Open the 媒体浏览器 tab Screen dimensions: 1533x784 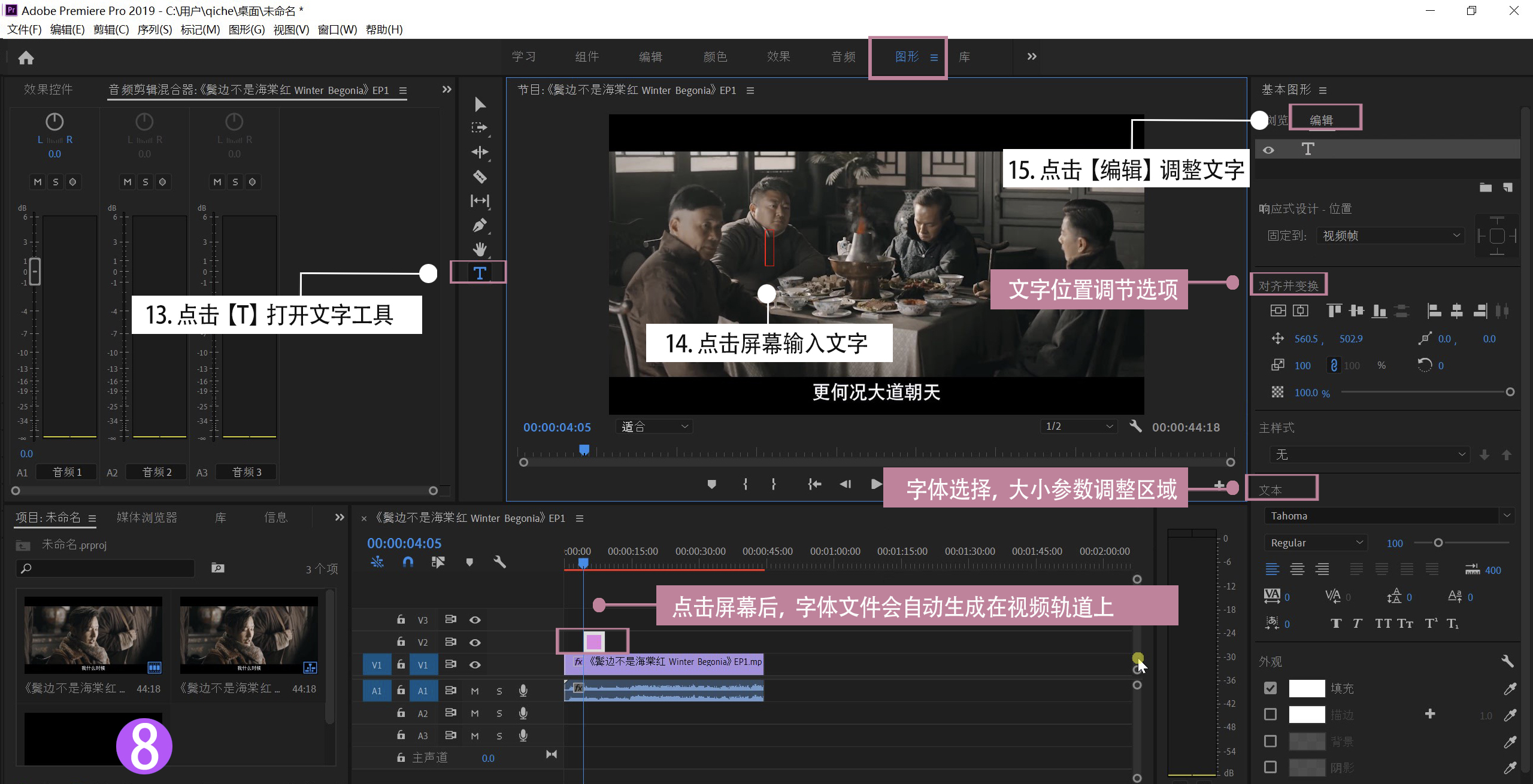click(147, 517)
